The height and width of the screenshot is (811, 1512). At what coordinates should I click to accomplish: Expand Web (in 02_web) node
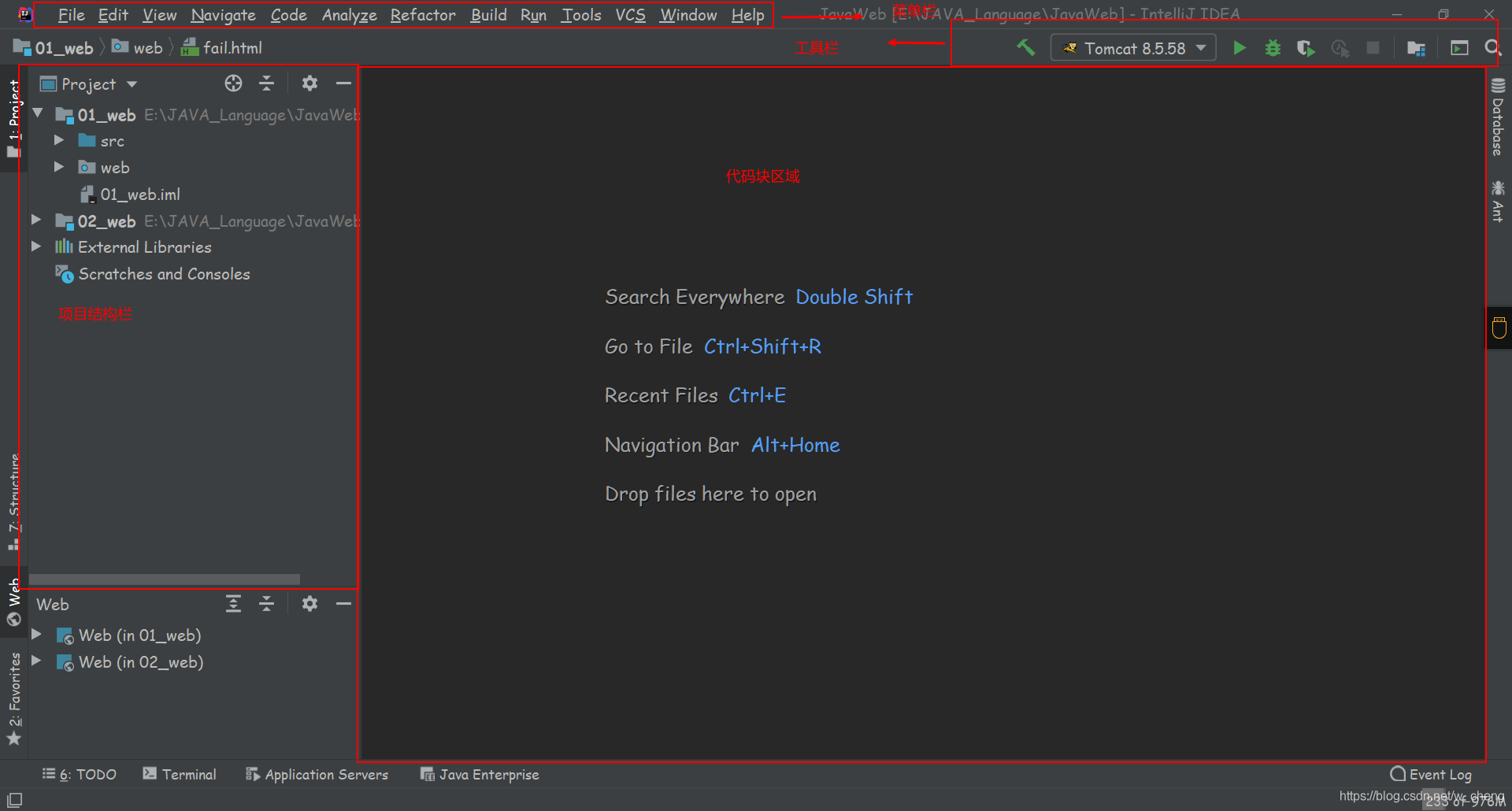(36, 661)
